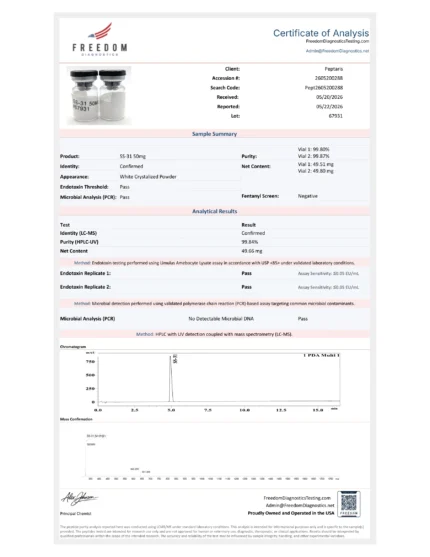Viewport: 430px width, 557px height.
Task: Click the Sample Summary section heading
Action: 214,134
